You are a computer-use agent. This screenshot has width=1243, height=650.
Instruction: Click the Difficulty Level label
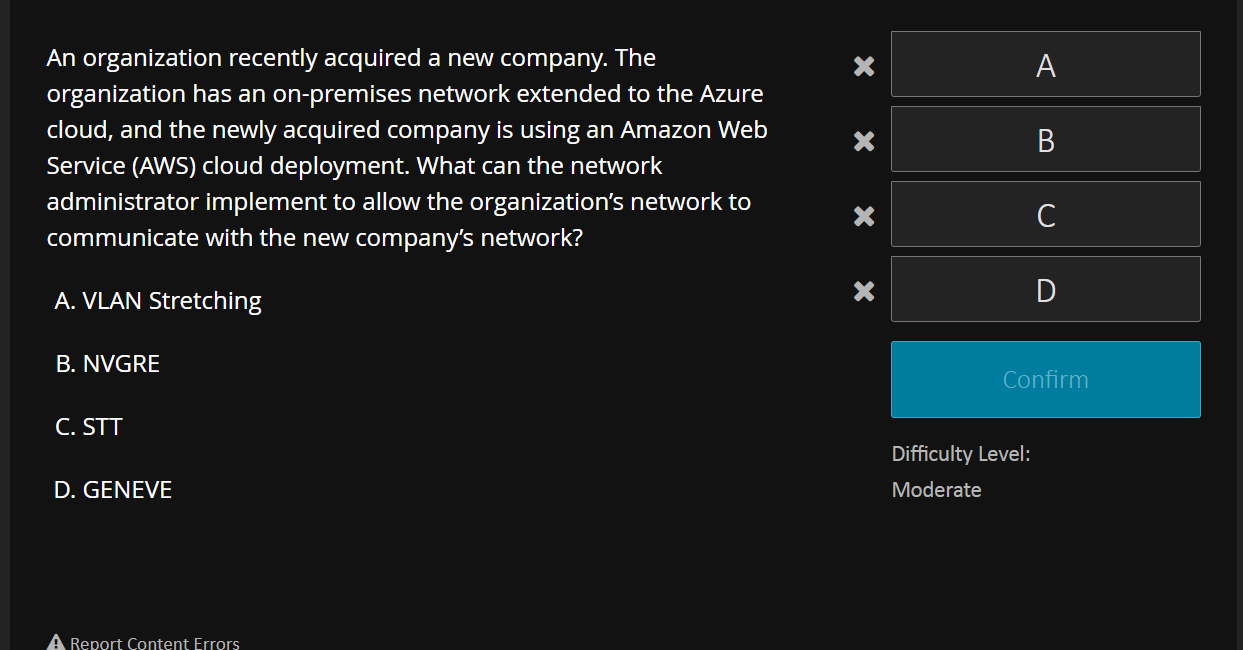coord(960,453)
